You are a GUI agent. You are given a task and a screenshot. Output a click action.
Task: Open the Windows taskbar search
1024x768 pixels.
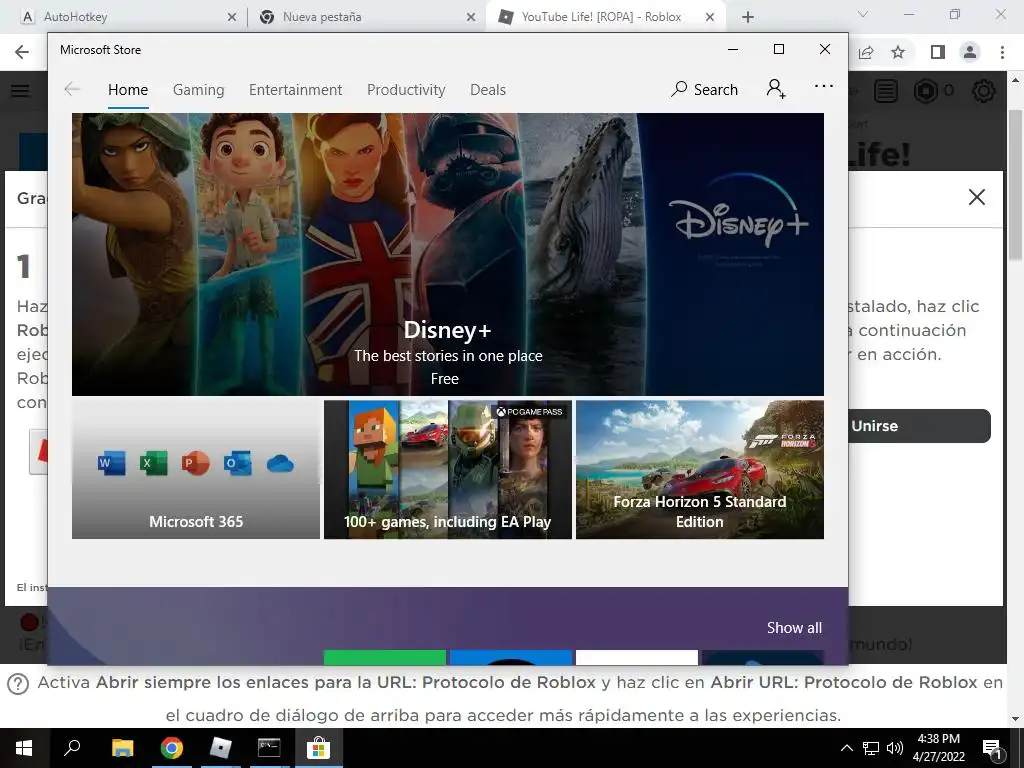[x=72, y=748]
